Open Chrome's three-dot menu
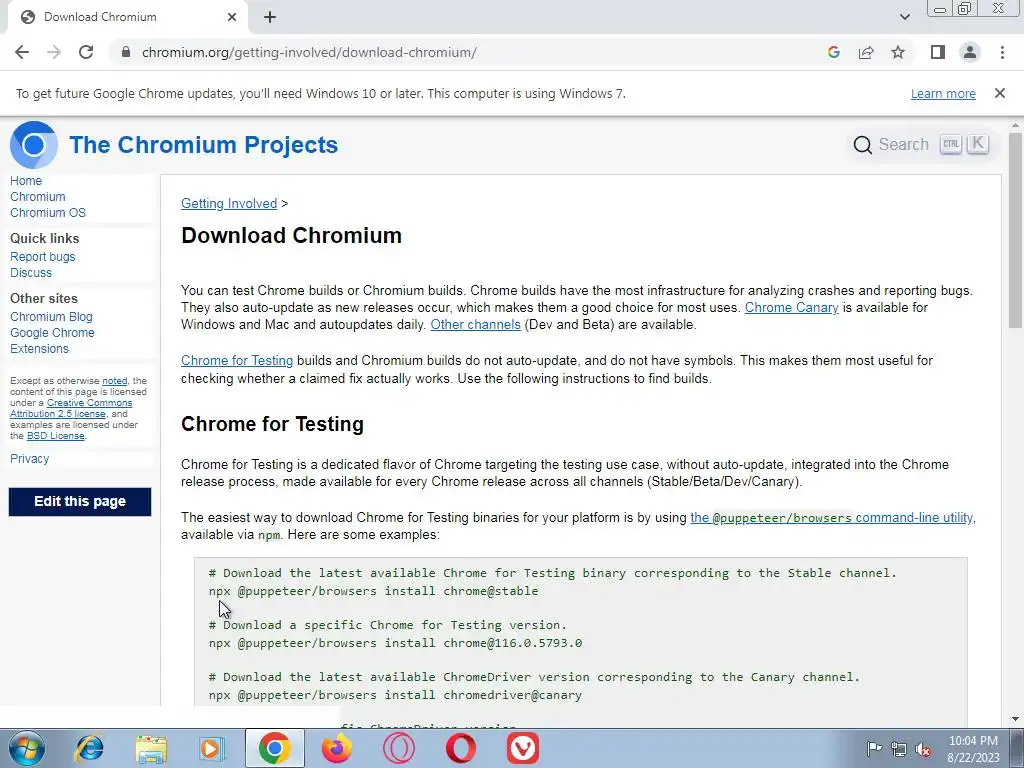This screenshot has width=1024, height=768. (1002, 52)
